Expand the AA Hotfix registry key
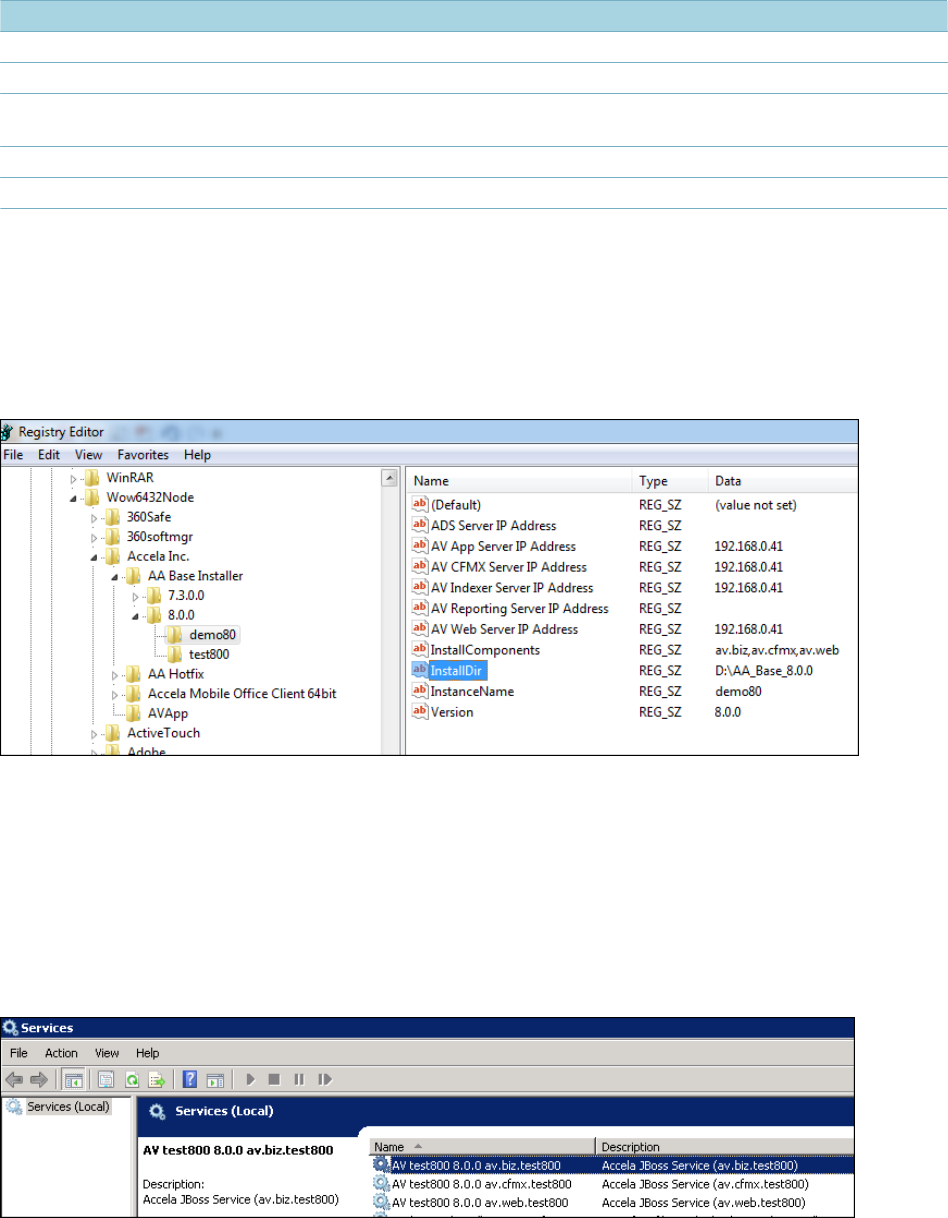The width and height of the screenshot is (948, 1218). click(113, 674)
